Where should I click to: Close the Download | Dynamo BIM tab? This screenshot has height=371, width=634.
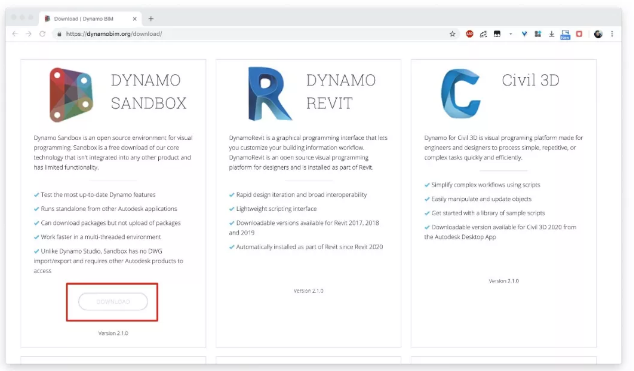coord(135,19)
